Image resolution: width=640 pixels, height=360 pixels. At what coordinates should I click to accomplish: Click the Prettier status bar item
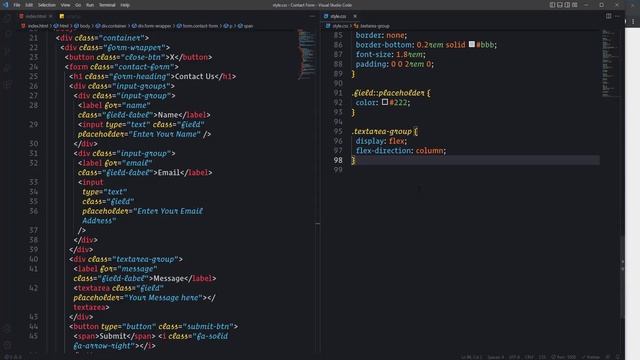pyautogui.click(x=591, y=357)
